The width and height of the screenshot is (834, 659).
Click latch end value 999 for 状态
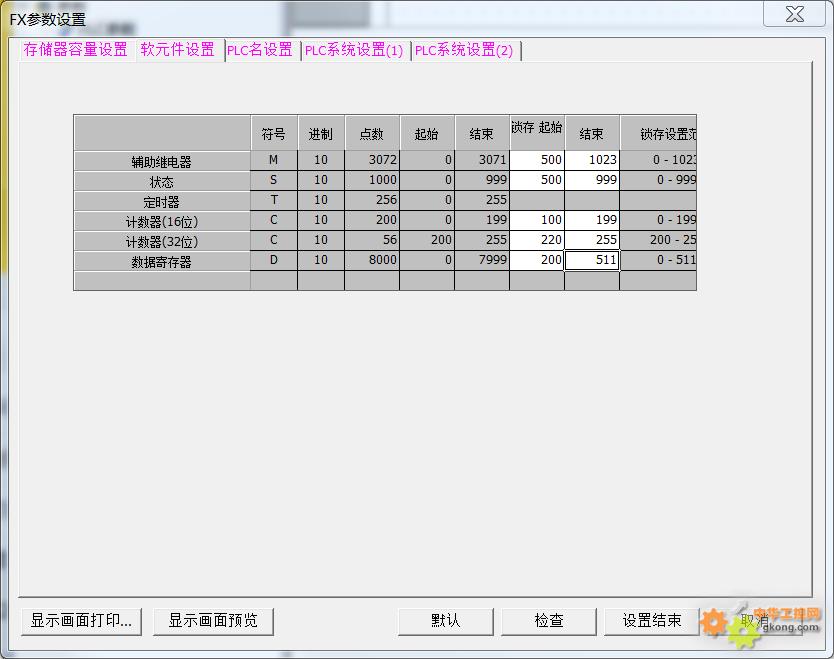click(592, 180)
